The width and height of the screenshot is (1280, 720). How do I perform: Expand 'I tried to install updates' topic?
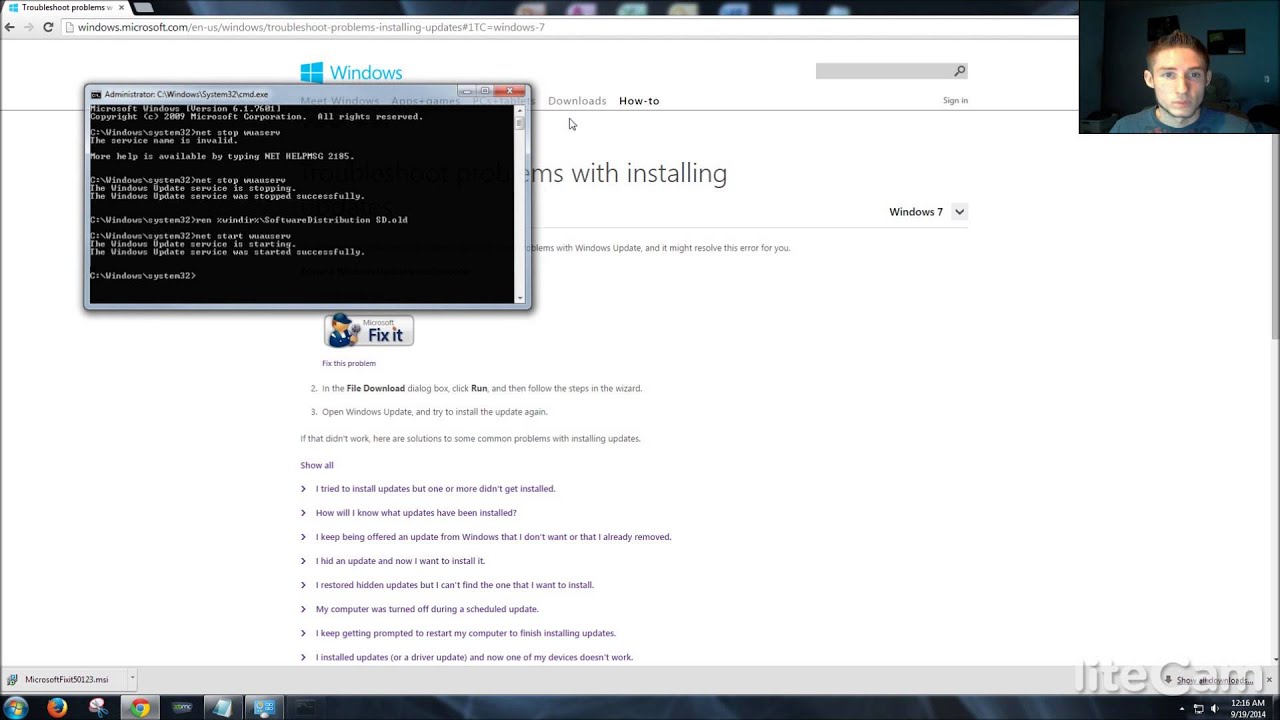point(435,489)
